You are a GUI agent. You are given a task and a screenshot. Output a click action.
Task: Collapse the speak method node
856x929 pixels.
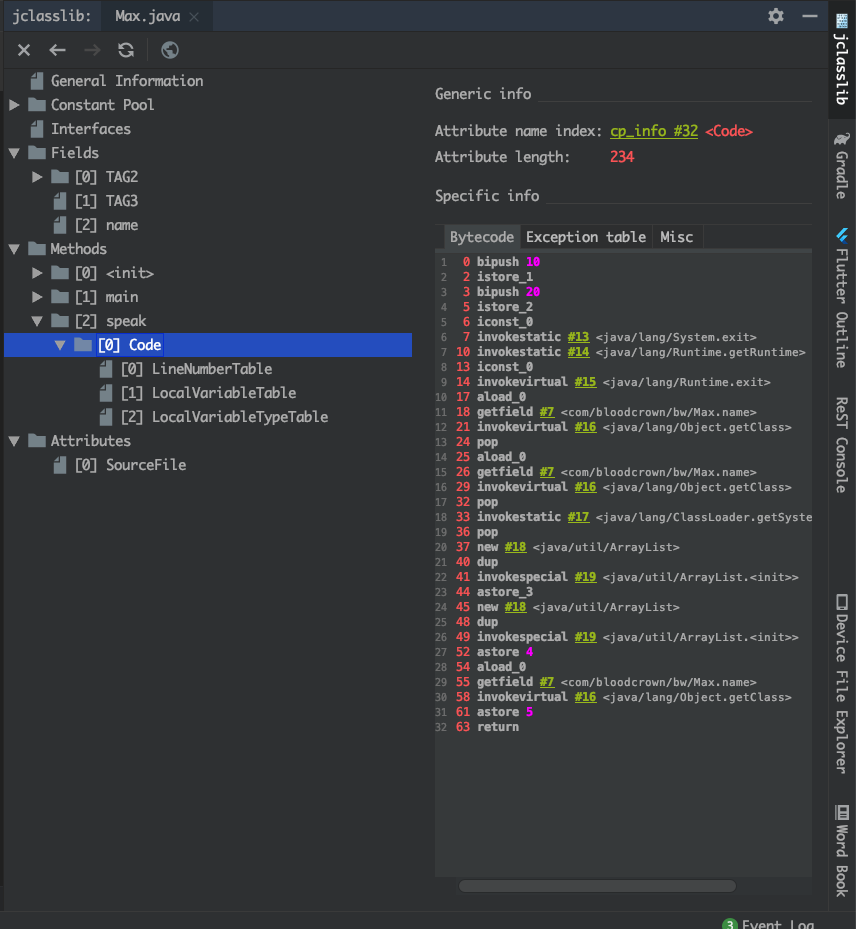(38, 321)
